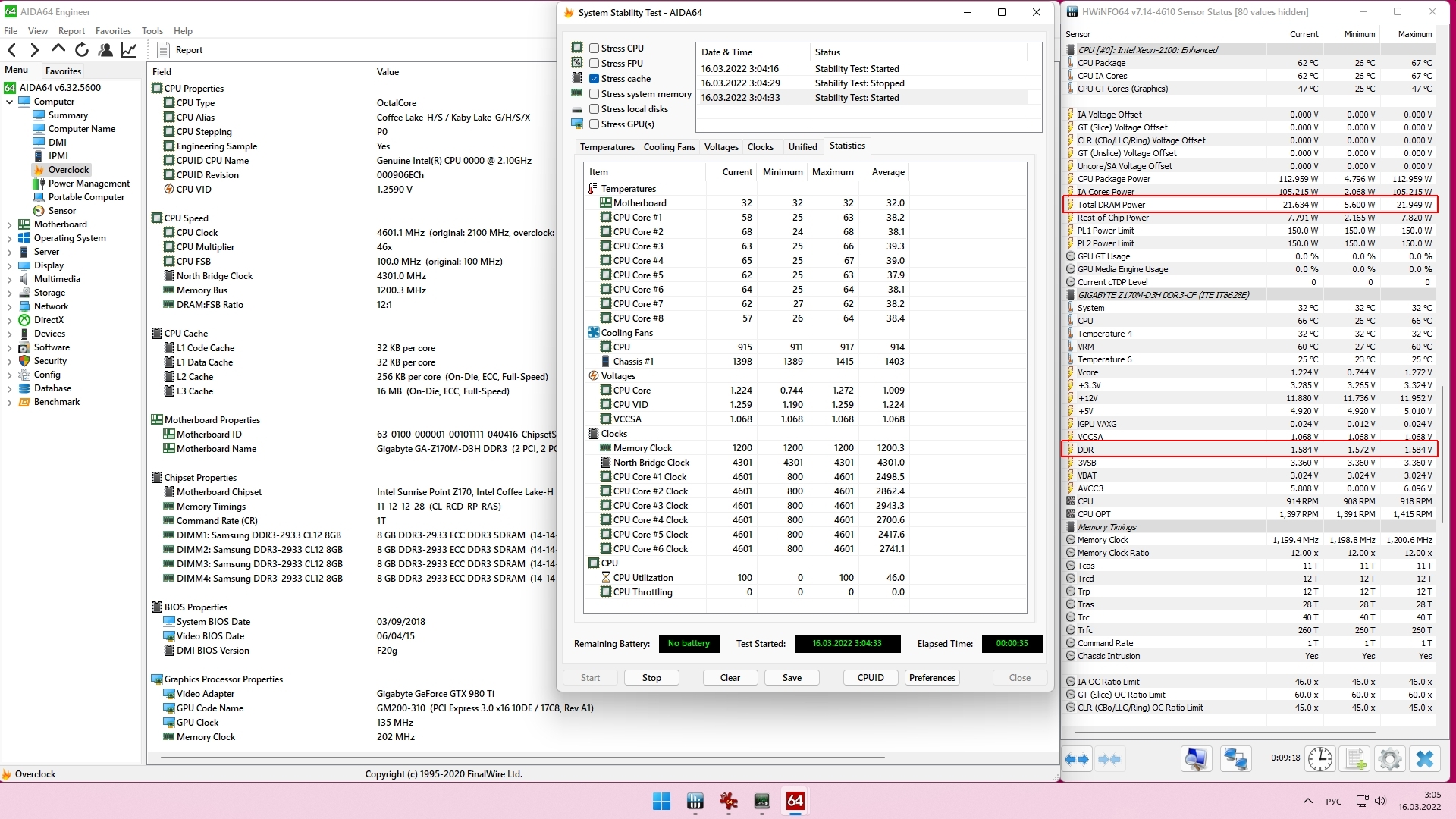Click the Preferences button

tap(932, 678)
